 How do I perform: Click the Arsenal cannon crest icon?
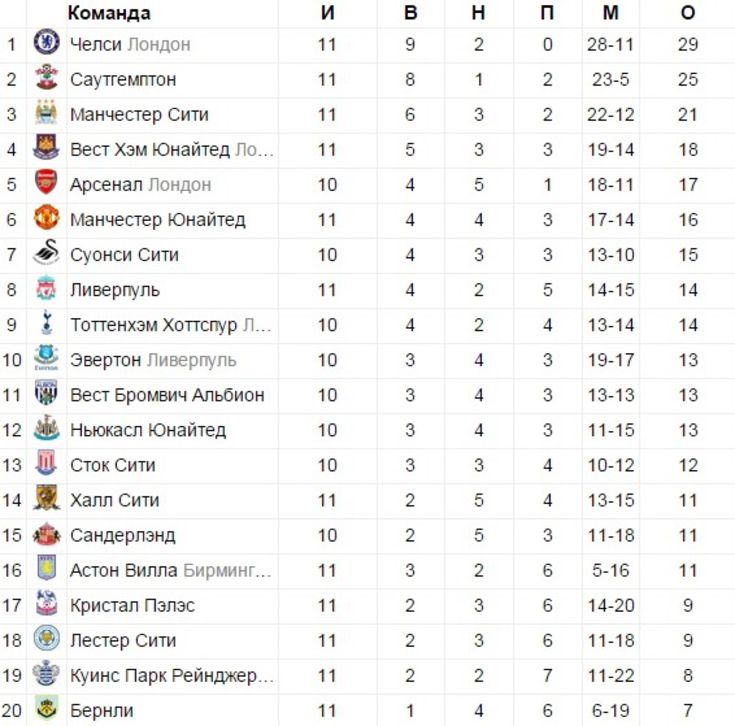click(46, 182)
